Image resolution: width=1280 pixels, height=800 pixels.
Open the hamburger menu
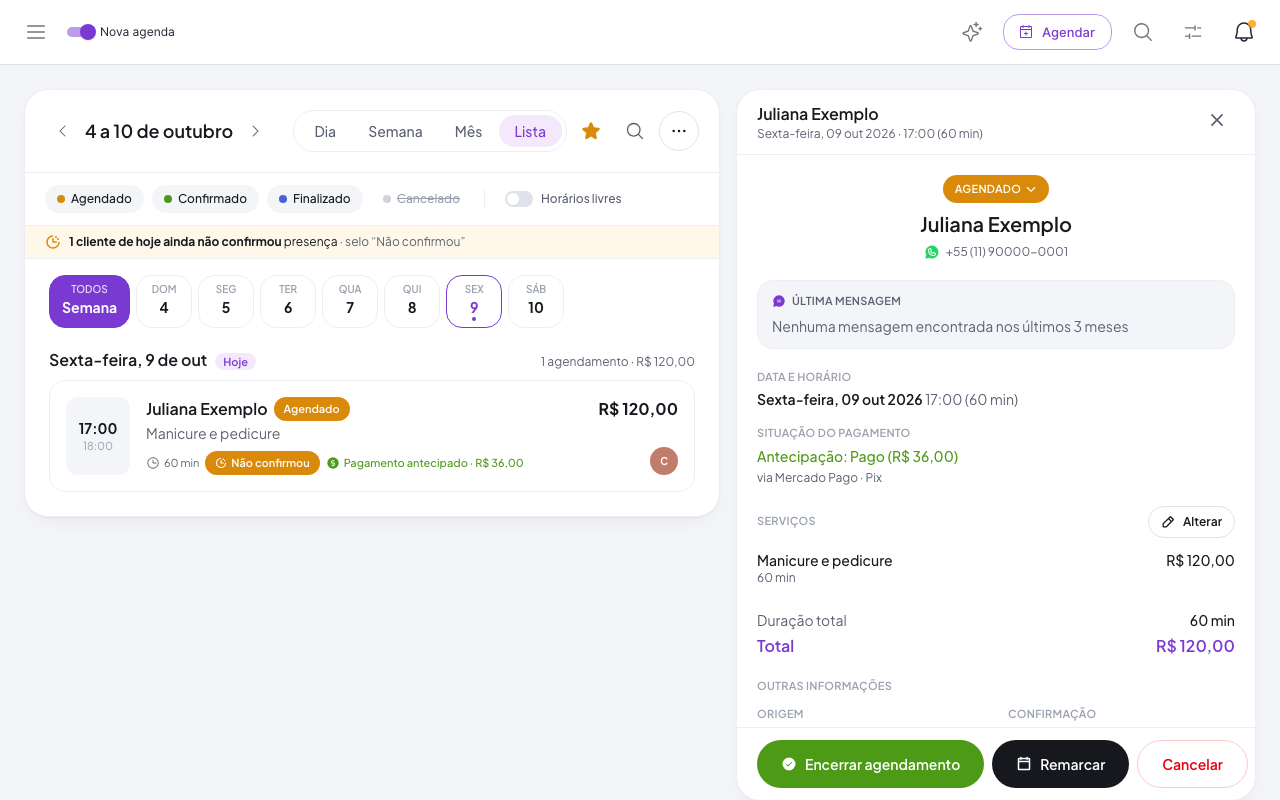click(36, 32)
